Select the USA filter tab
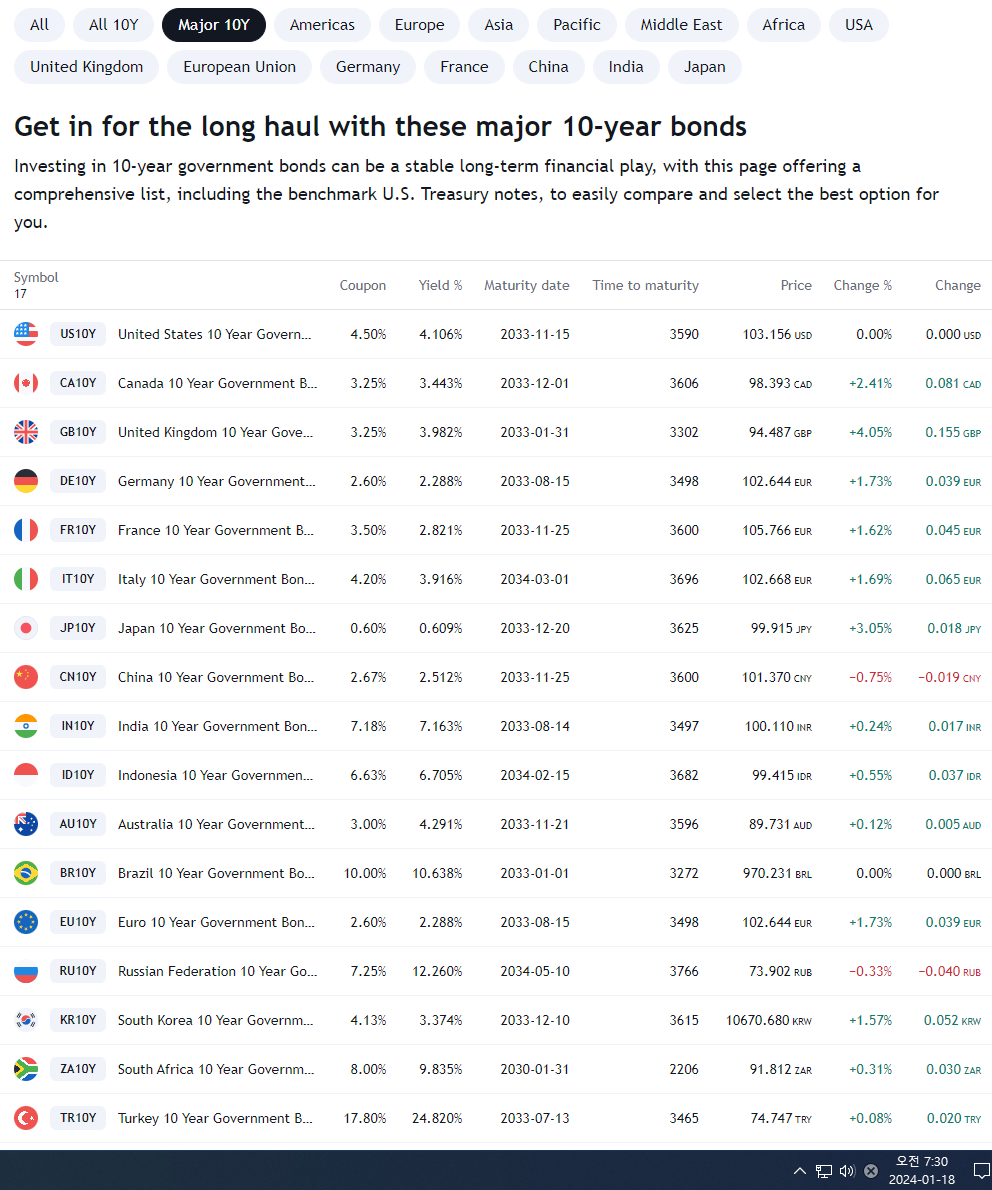Viewport: 992px width, 1190px height. [858, 25]
